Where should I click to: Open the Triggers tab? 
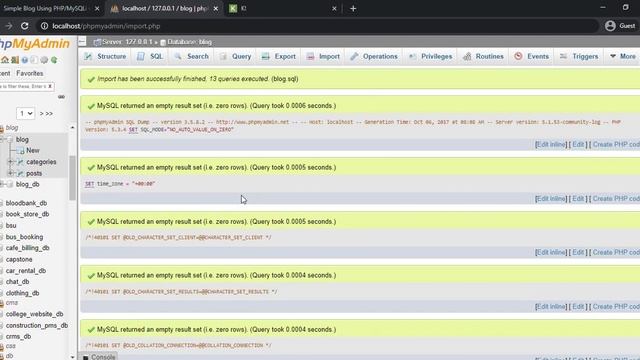(x=579, y=56)
